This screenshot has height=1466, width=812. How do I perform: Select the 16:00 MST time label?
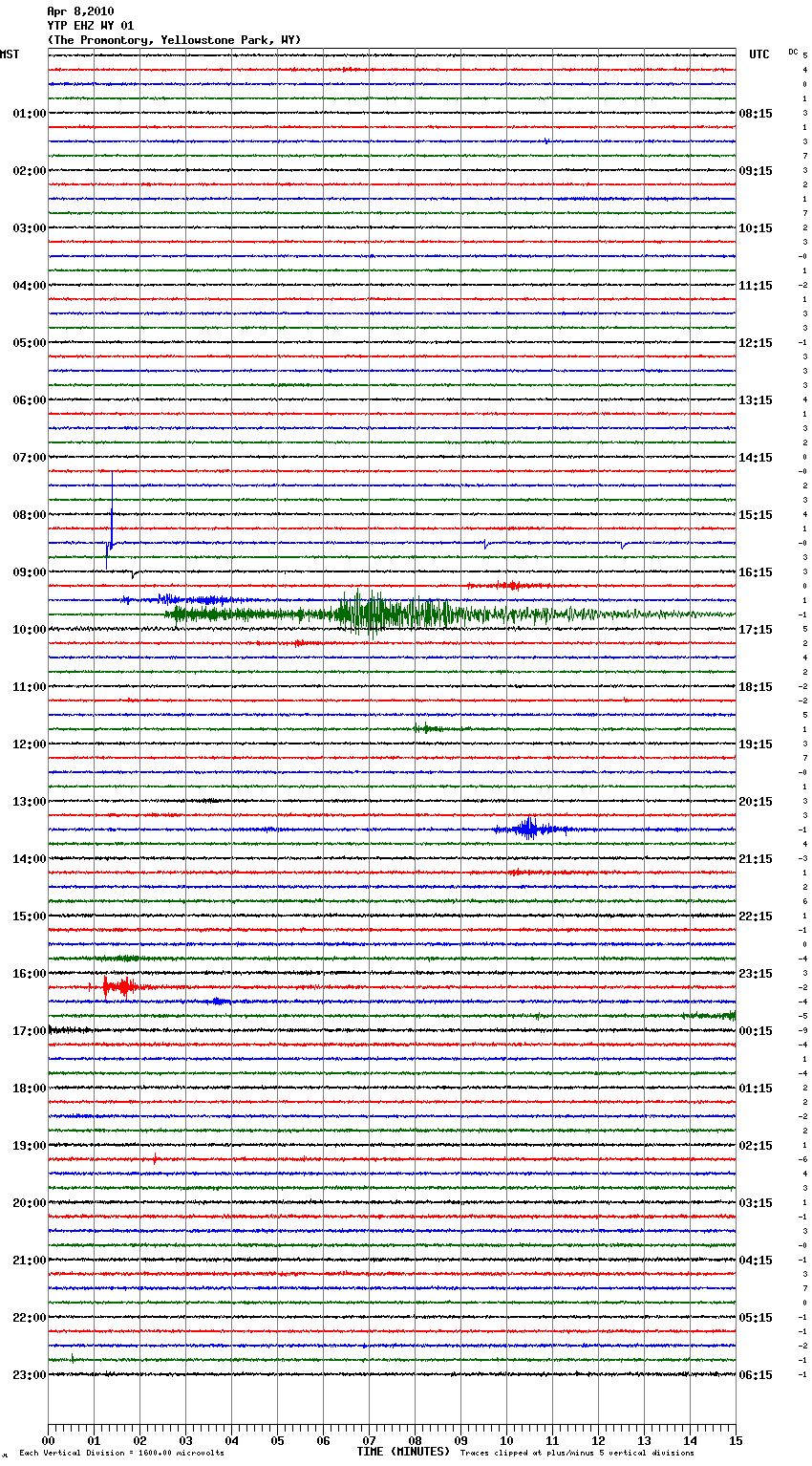click(30, 974)
